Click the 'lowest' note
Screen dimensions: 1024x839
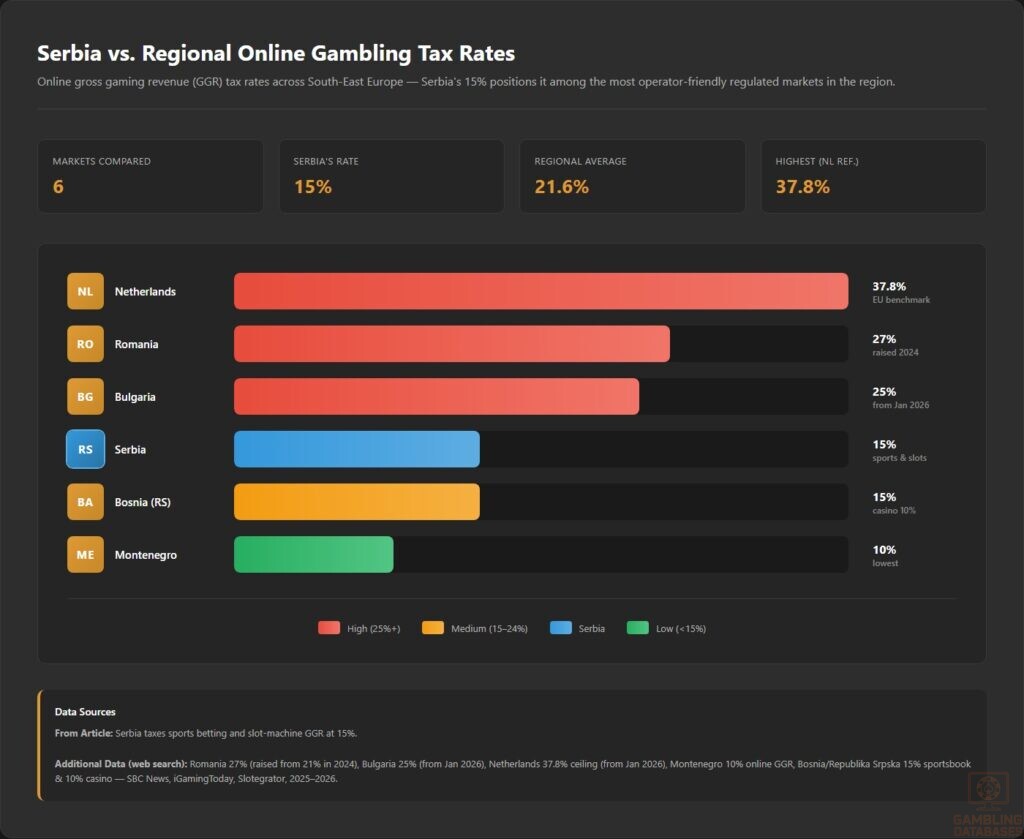click(885, 563)
